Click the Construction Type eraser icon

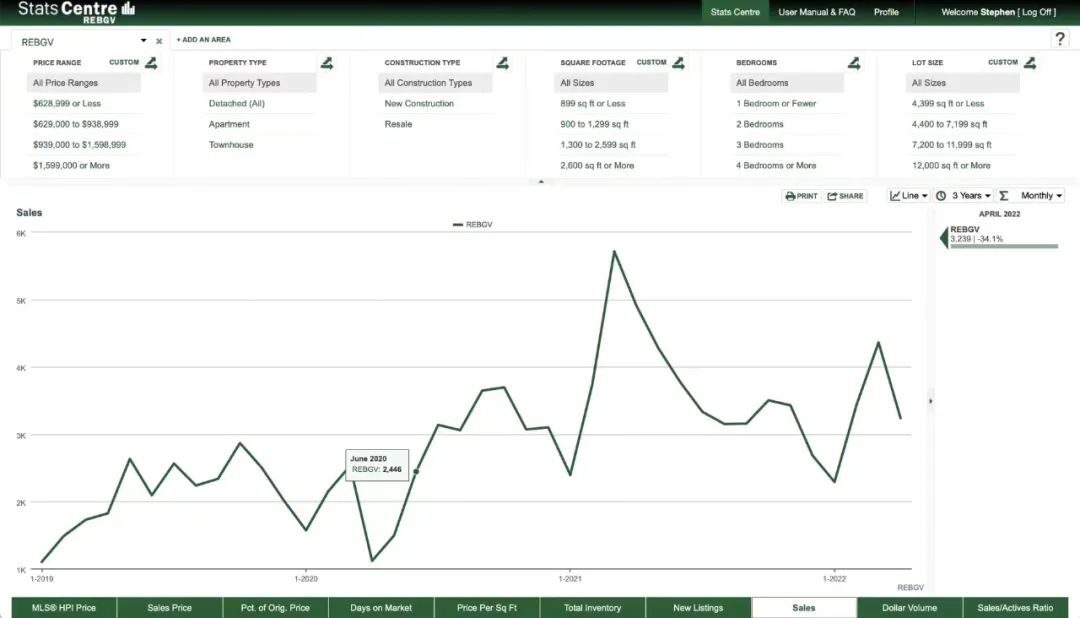point(502,63)
